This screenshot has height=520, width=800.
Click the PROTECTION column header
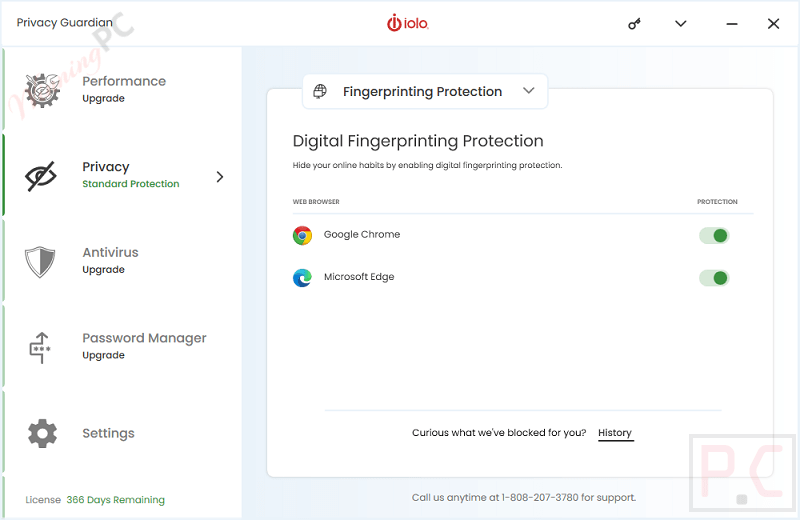tap(717, 202)
